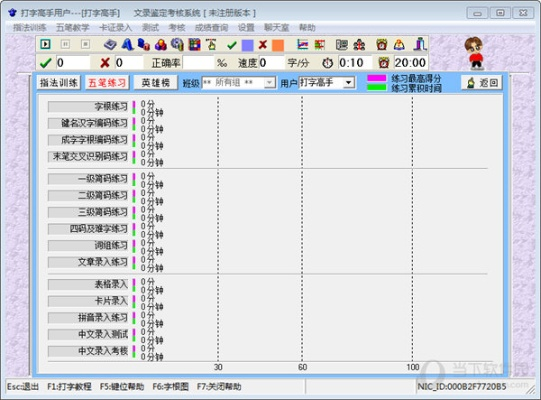Screen dimensions: 541x400
Task: Click the 速度 speed value field
Action: pyautogui.click(x=272, y=63)
